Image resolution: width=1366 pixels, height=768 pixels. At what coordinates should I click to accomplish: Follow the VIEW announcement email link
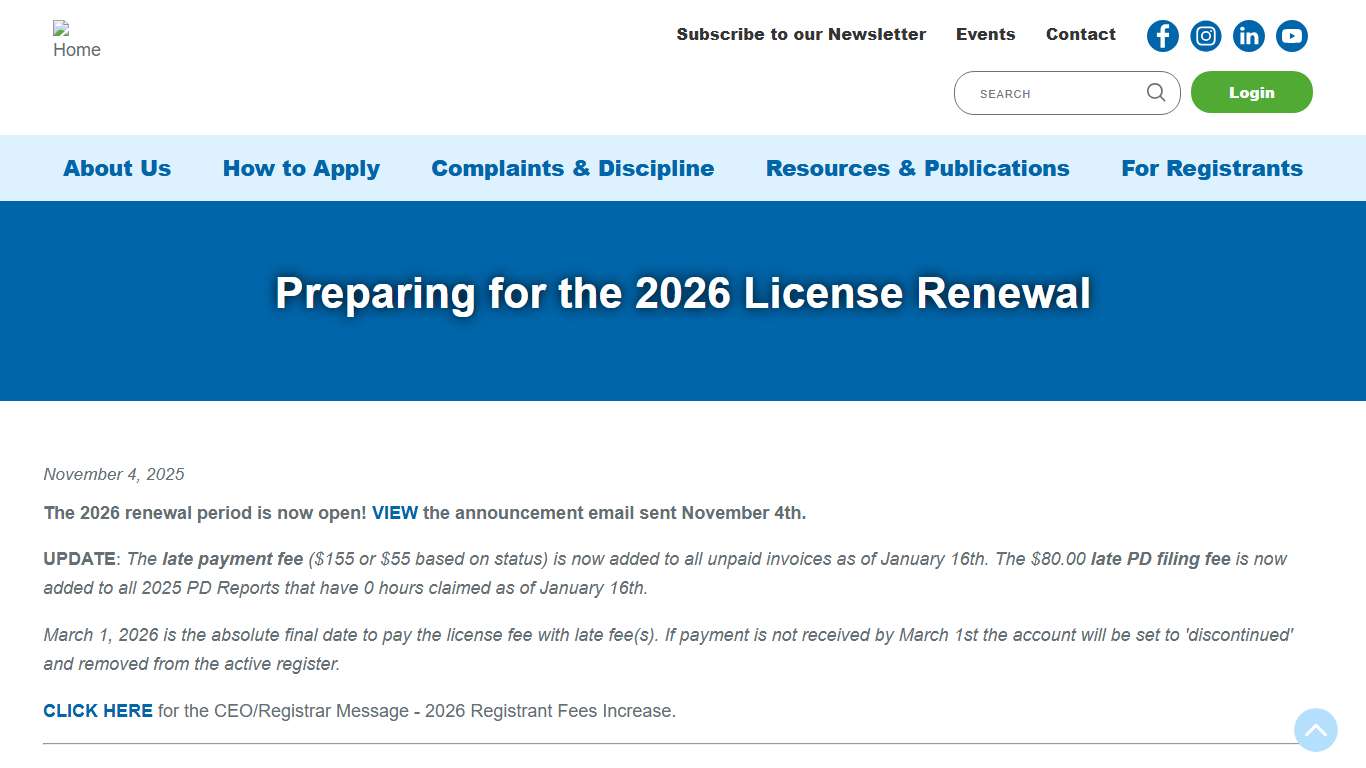pos(394,512)
